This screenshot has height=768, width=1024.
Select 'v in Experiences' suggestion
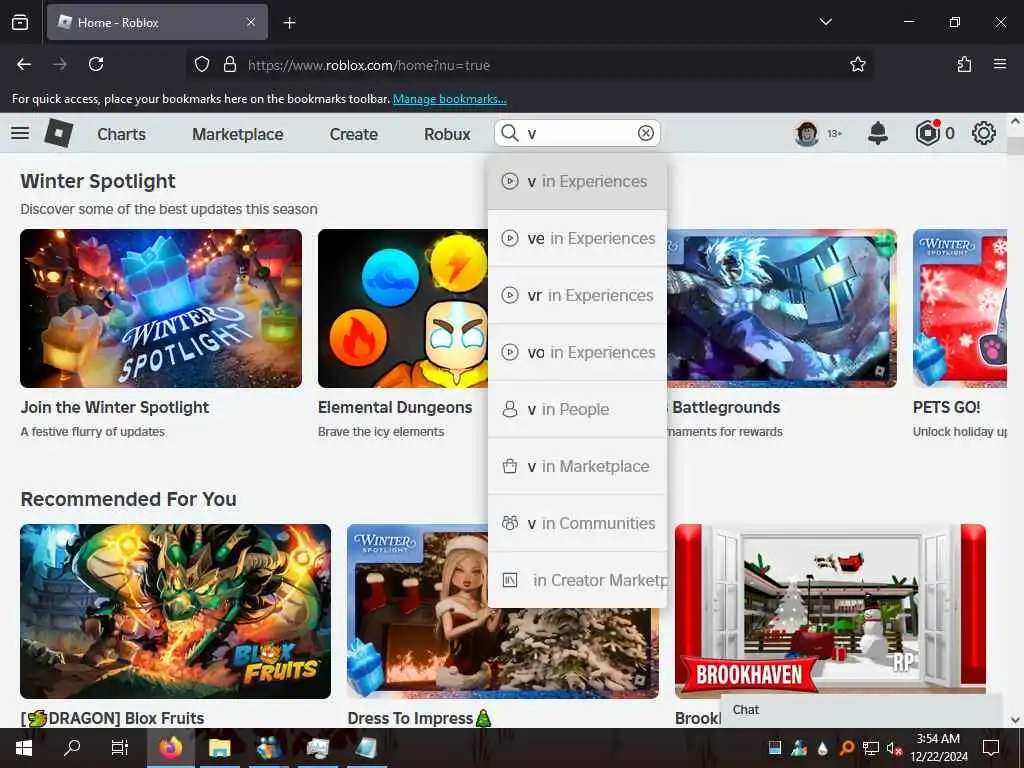coord(577,182)
